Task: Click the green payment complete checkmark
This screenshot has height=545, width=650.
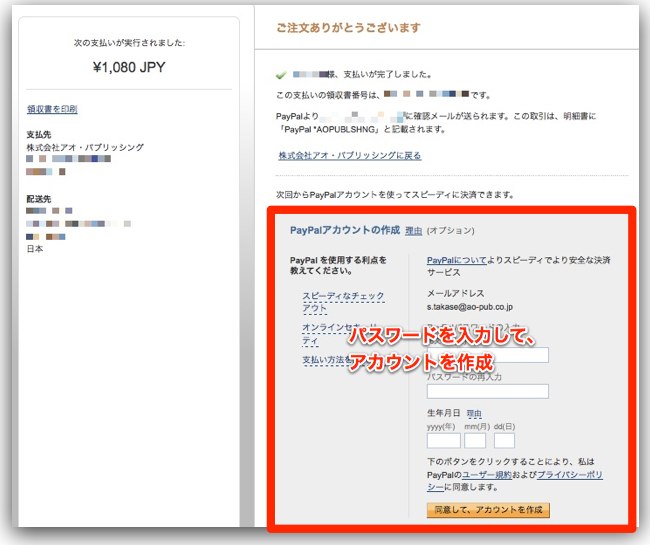Action: click(x=281, y=75)
